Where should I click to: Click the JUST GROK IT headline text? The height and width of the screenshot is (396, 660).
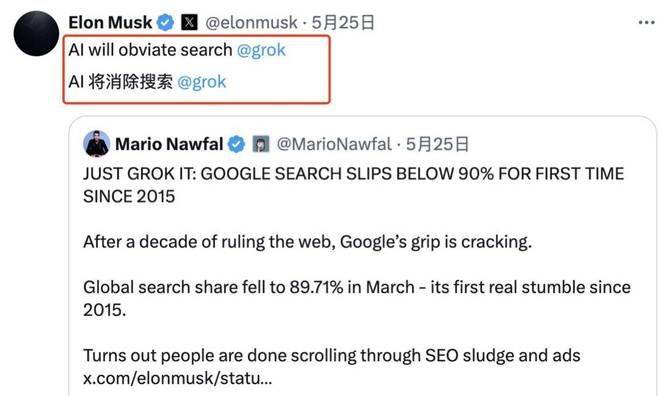[x=354, y=185]
